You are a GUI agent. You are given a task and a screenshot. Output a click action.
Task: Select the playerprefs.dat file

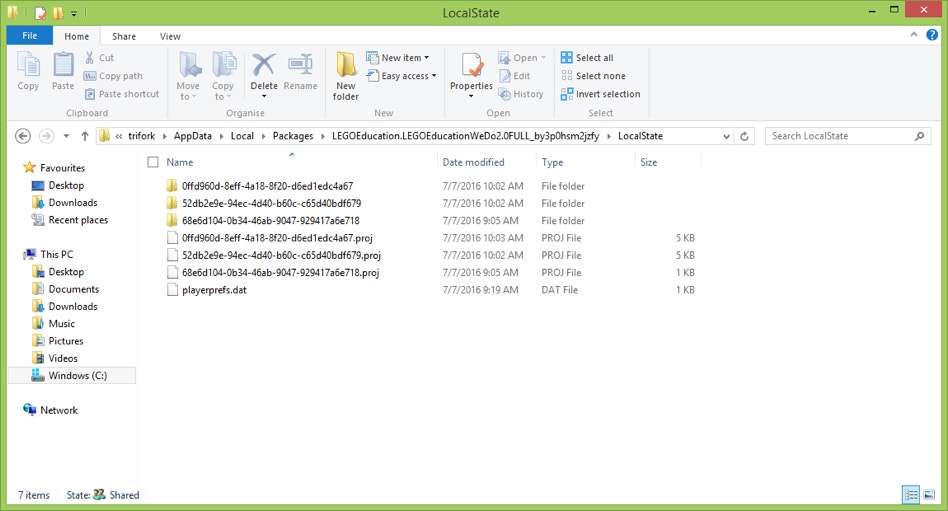click(214, 290)
